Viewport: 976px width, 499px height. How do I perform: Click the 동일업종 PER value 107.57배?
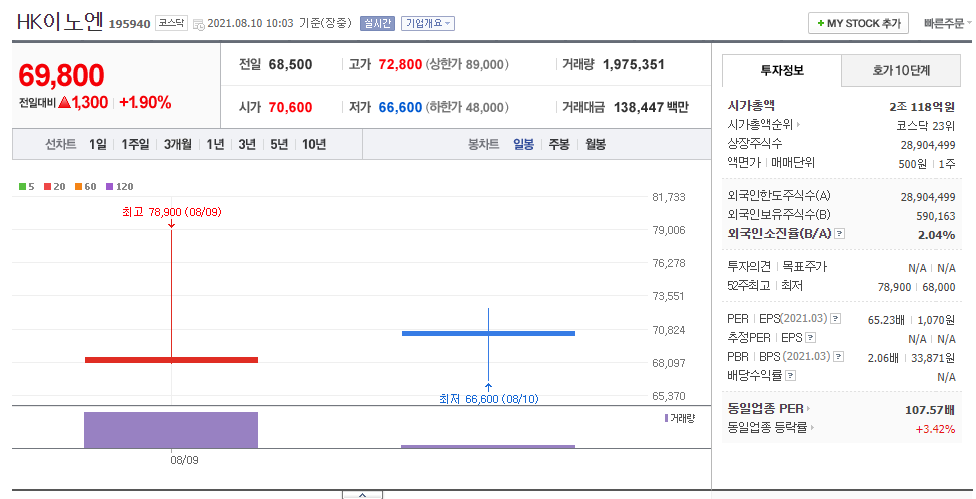(930, 409)
